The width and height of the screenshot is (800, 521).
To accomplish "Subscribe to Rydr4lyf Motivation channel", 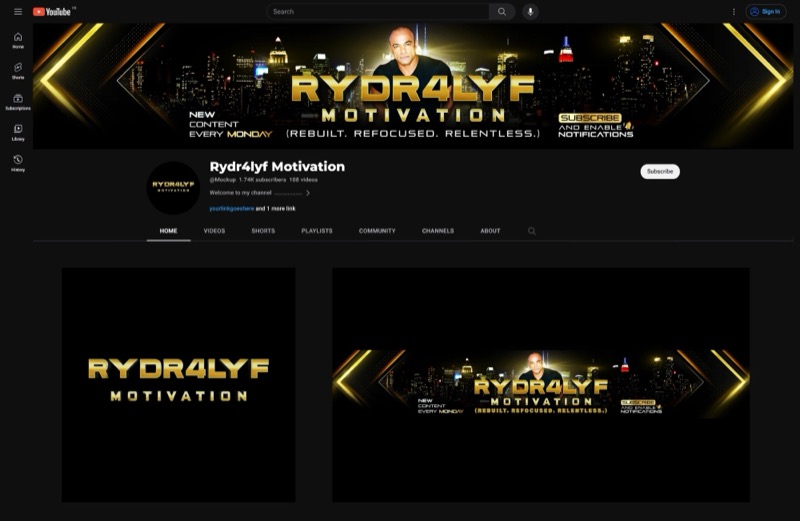I will [x=660, y=171].
